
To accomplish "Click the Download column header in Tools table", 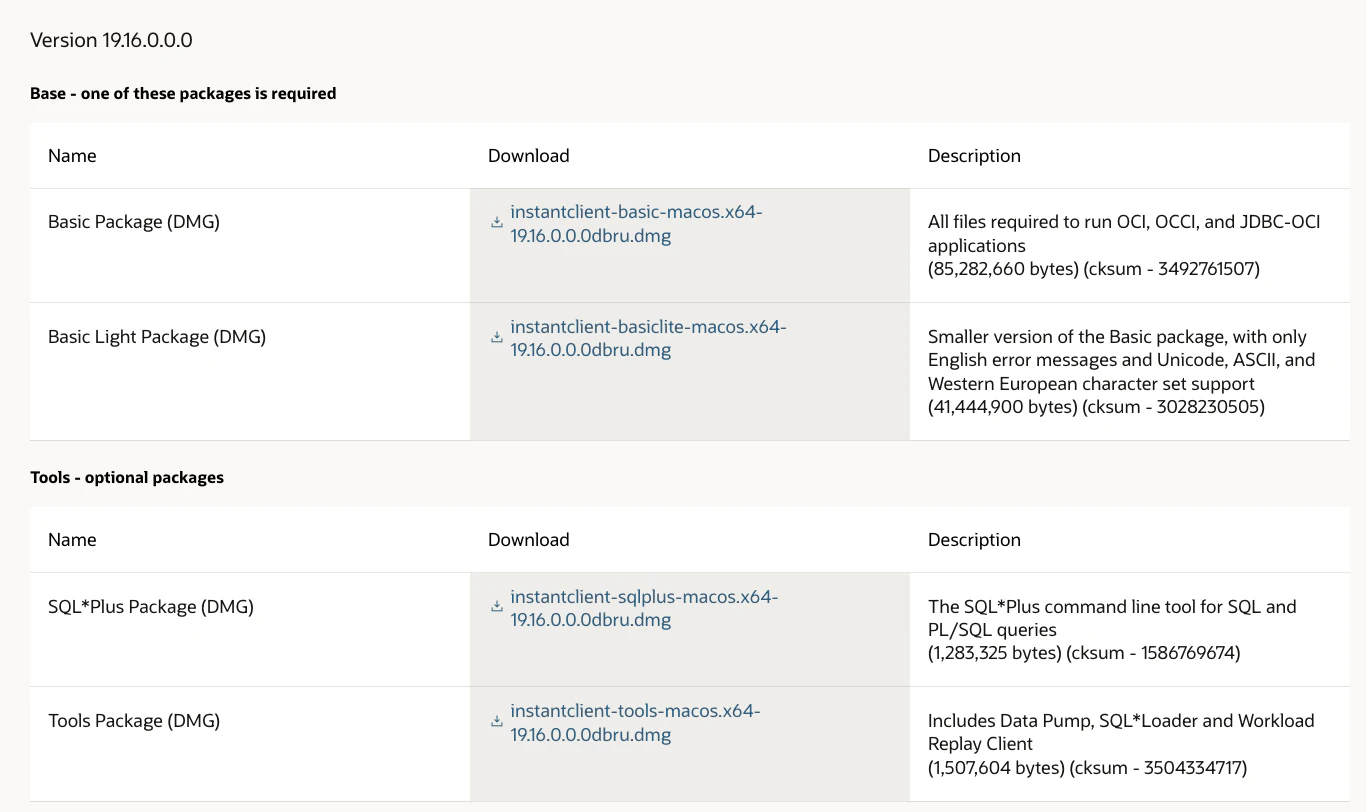I will tap(529, 540).
